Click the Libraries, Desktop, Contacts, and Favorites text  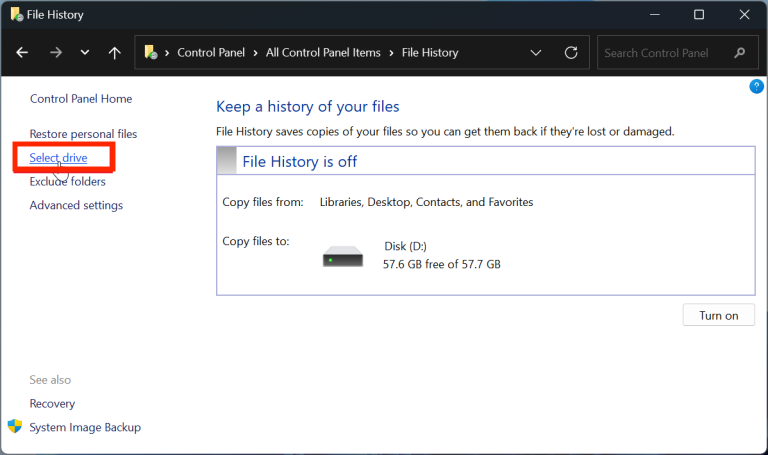[427, 202]
